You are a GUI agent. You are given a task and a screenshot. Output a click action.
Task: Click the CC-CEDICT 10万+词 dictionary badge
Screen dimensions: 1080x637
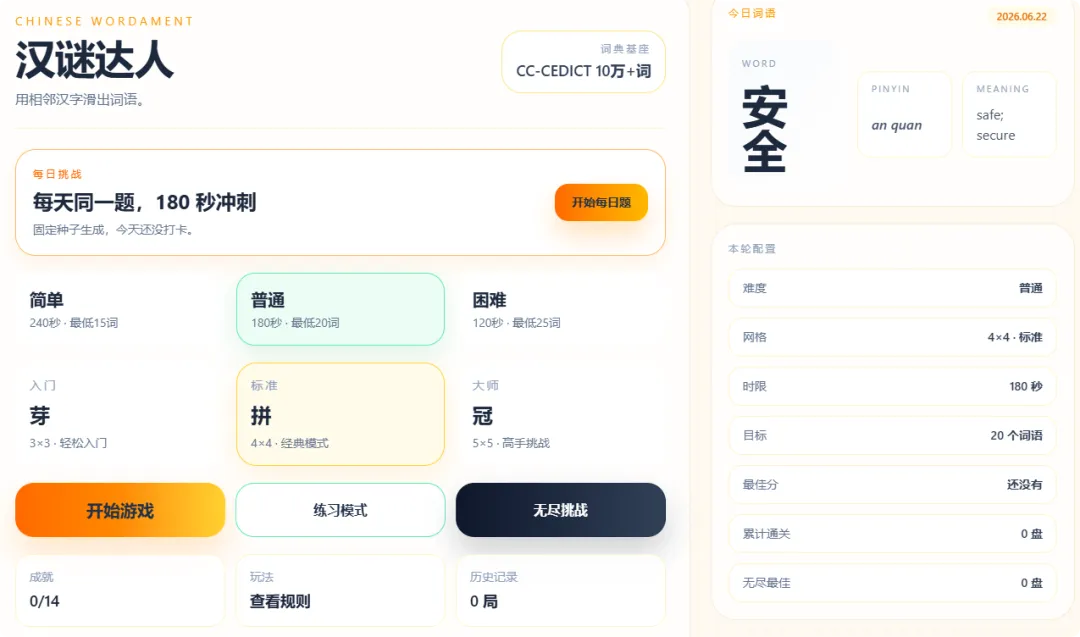click(583, 62)
